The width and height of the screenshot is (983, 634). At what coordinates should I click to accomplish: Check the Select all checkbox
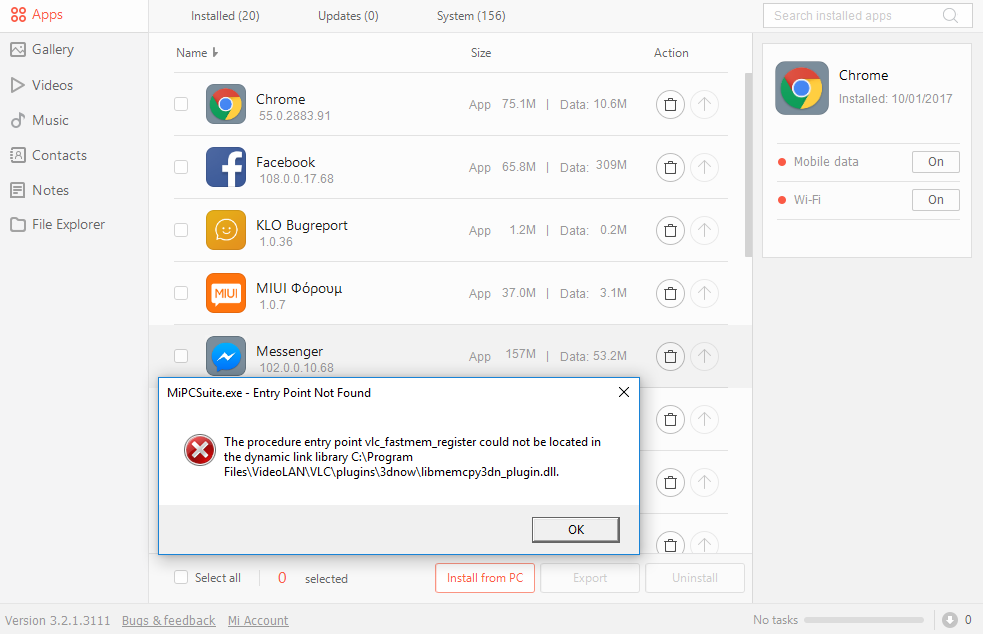pyautogui.click(x=181, y=578)
